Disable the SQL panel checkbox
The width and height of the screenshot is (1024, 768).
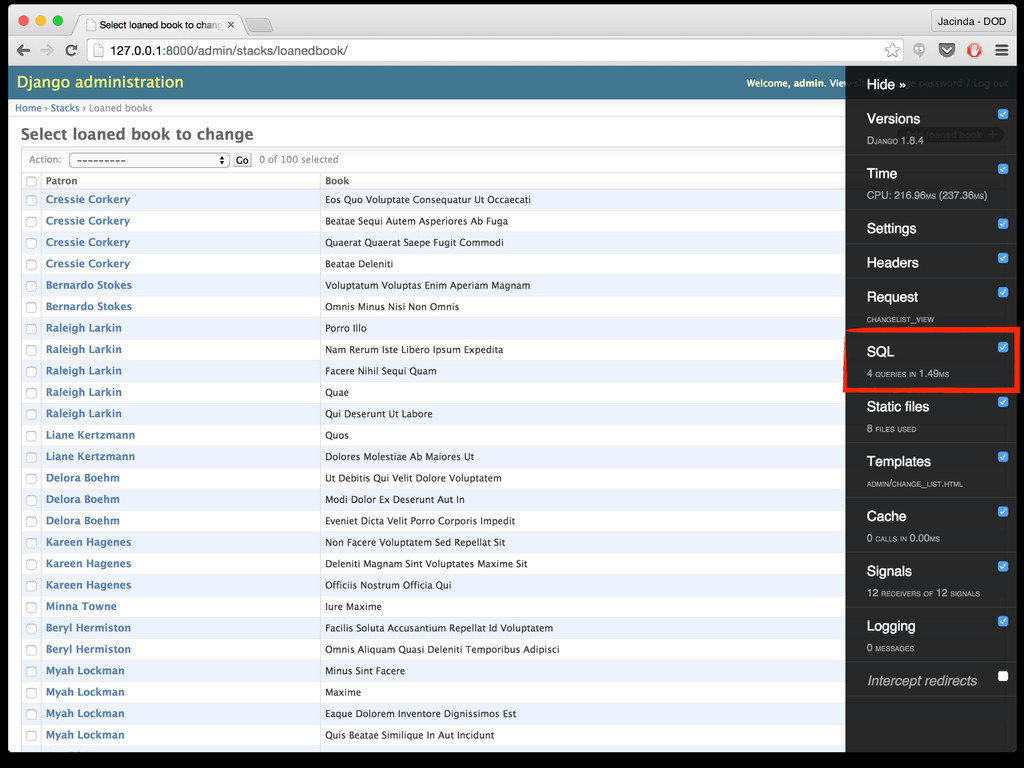pos(1003,347)
